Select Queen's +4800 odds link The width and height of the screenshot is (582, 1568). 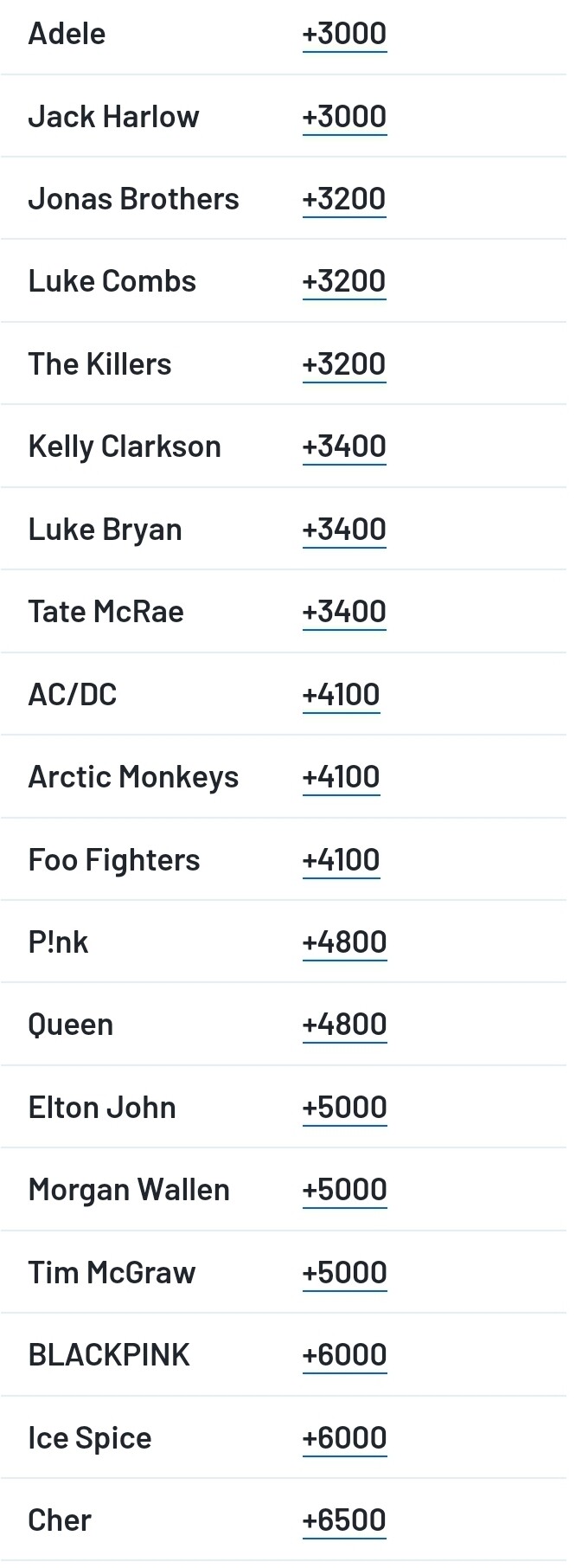click(x=344, y=1025)
